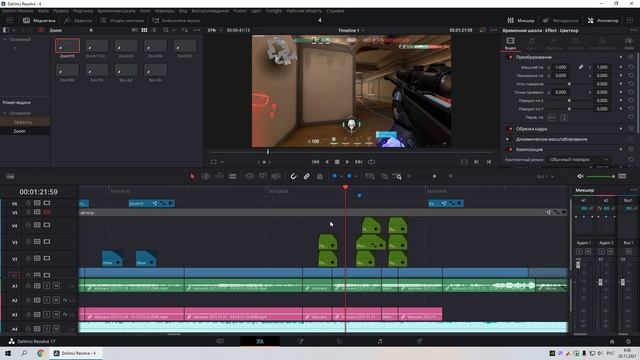Open the flag color dropdown arrow
This screenshot has height=360, width=640.
(x=341, y=176)
